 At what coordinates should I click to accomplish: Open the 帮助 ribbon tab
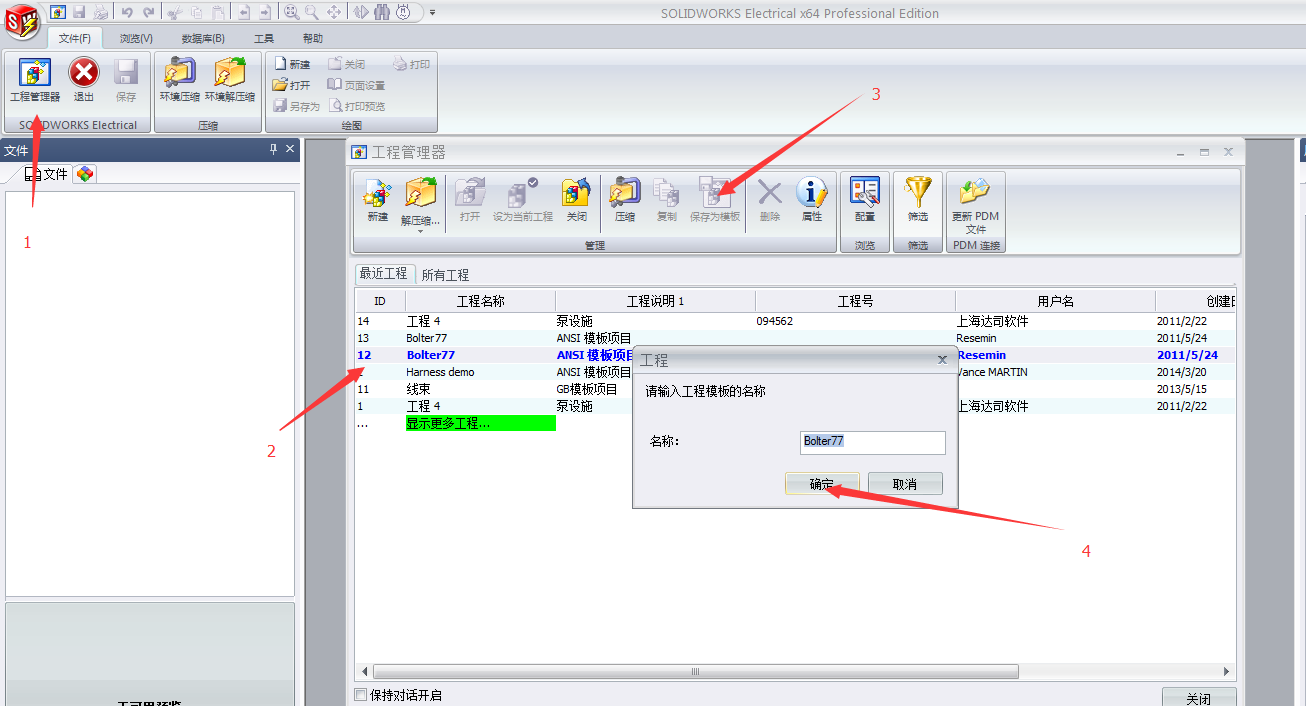coord(313,39)
